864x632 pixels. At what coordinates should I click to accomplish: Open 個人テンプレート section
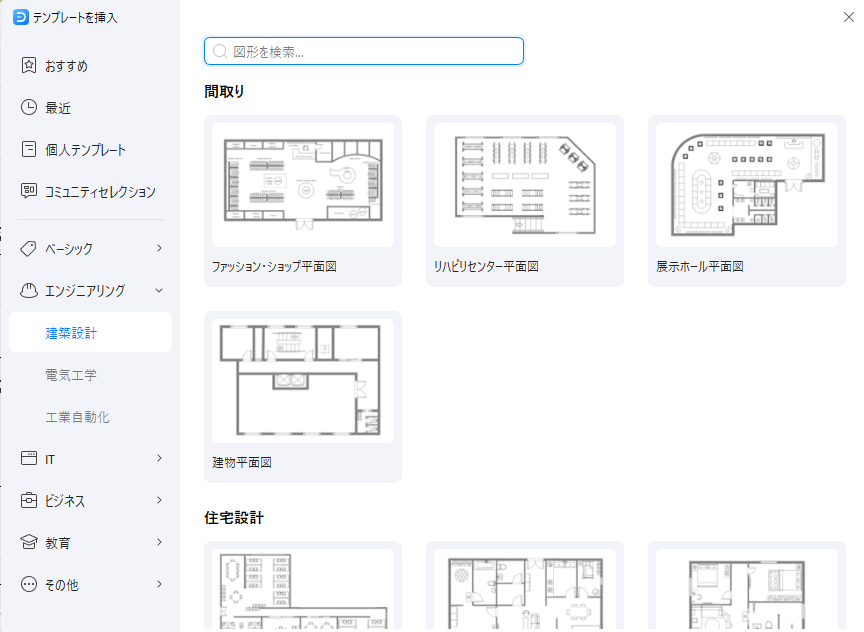(90, 149)
